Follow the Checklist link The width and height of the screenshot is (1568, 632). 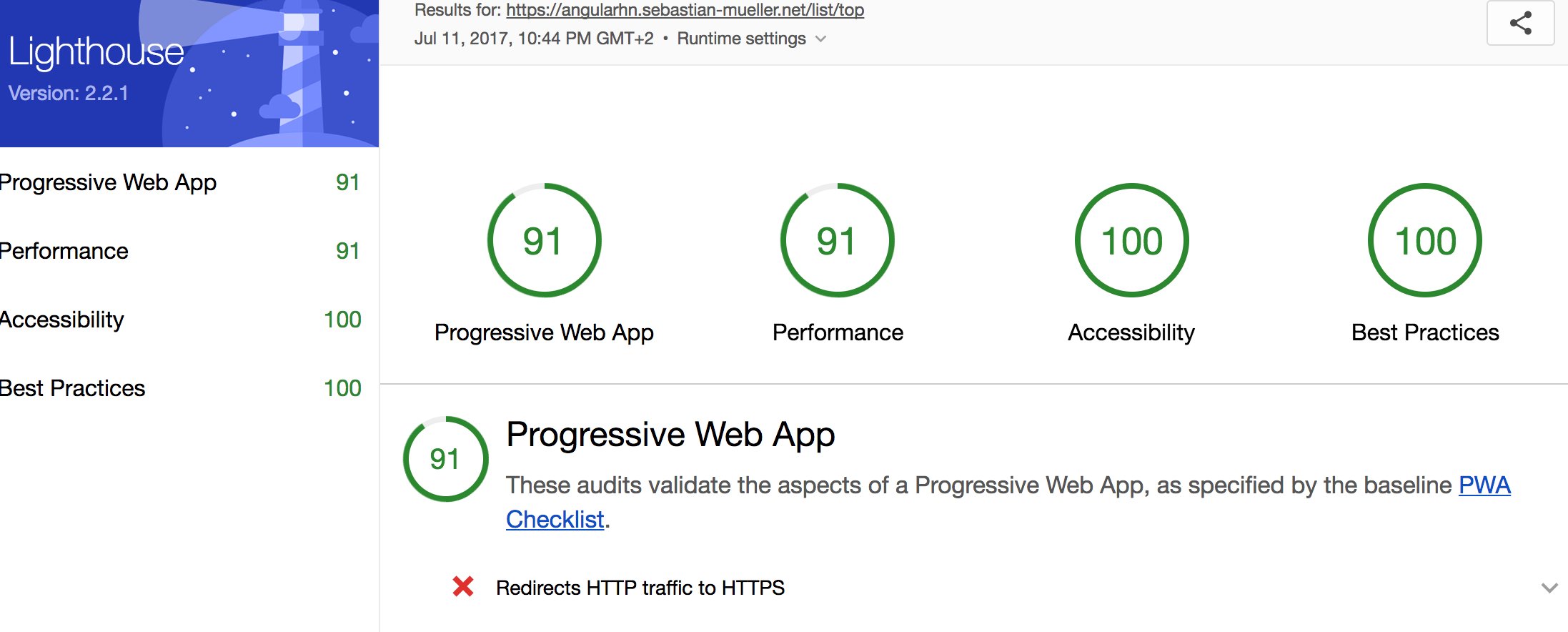(x=555, y=519)
